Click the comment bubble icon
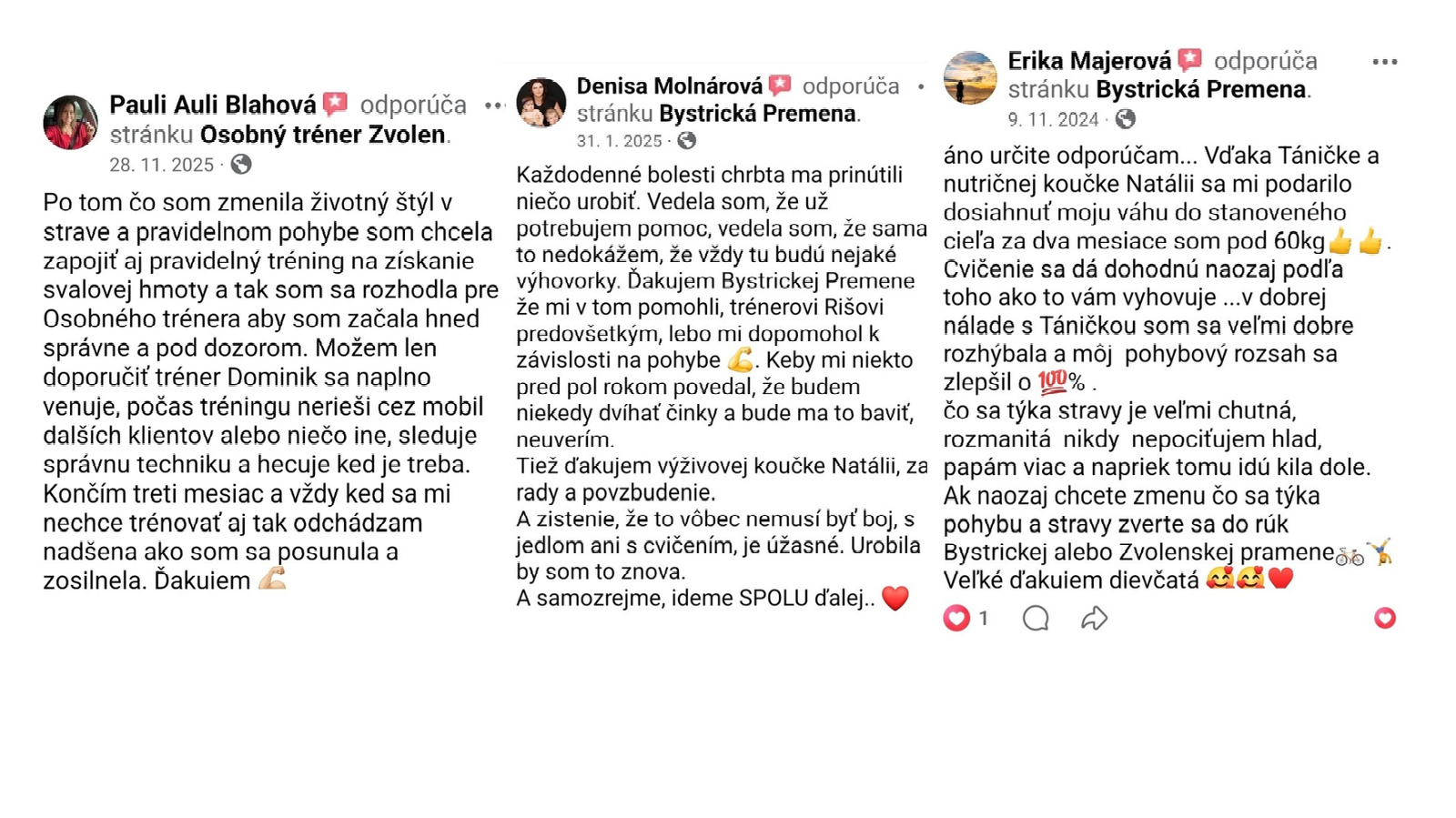Screen dimensions: 1456x818 (1036, 619)
